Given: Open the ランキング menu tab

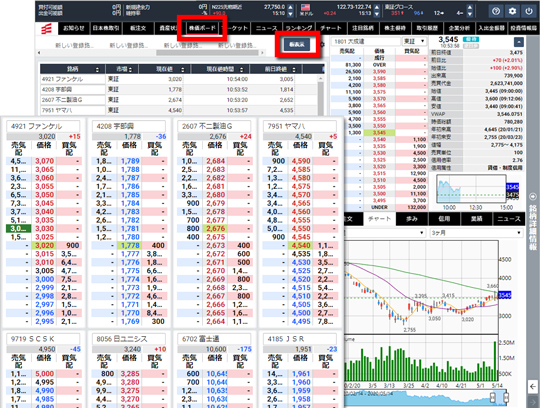Looking at the screenshot, I should (299, 28).
